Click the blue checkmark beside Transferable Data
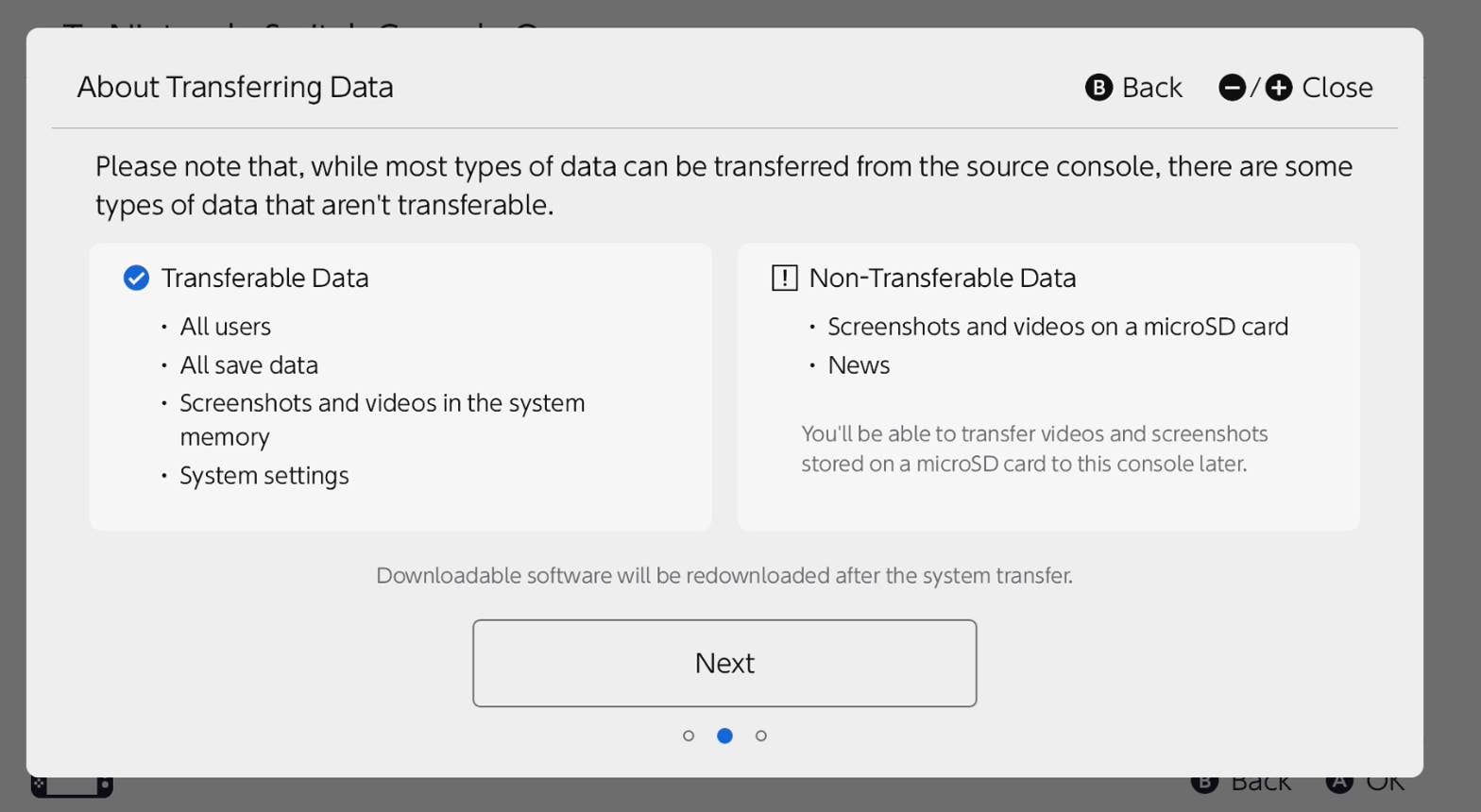The width and height of the screenshot is (1481, 812). point(136,278)
